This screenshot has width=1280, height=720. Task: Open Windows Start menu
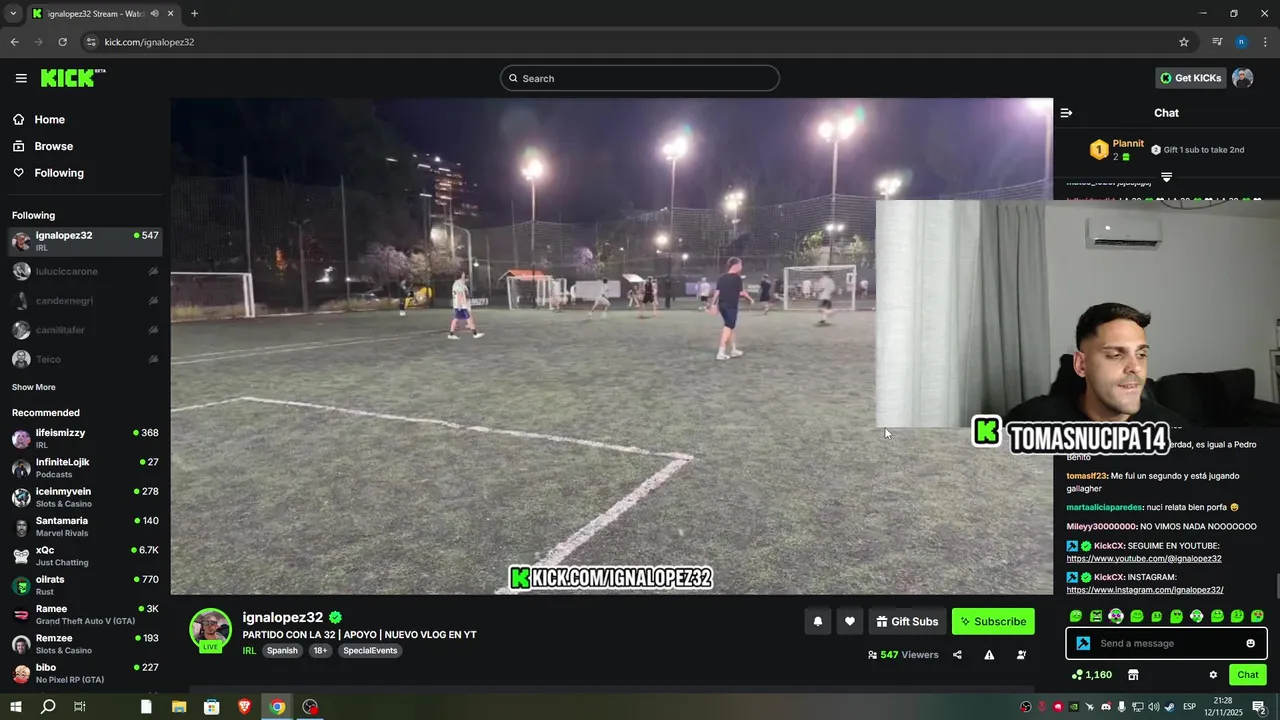[16, 707]
